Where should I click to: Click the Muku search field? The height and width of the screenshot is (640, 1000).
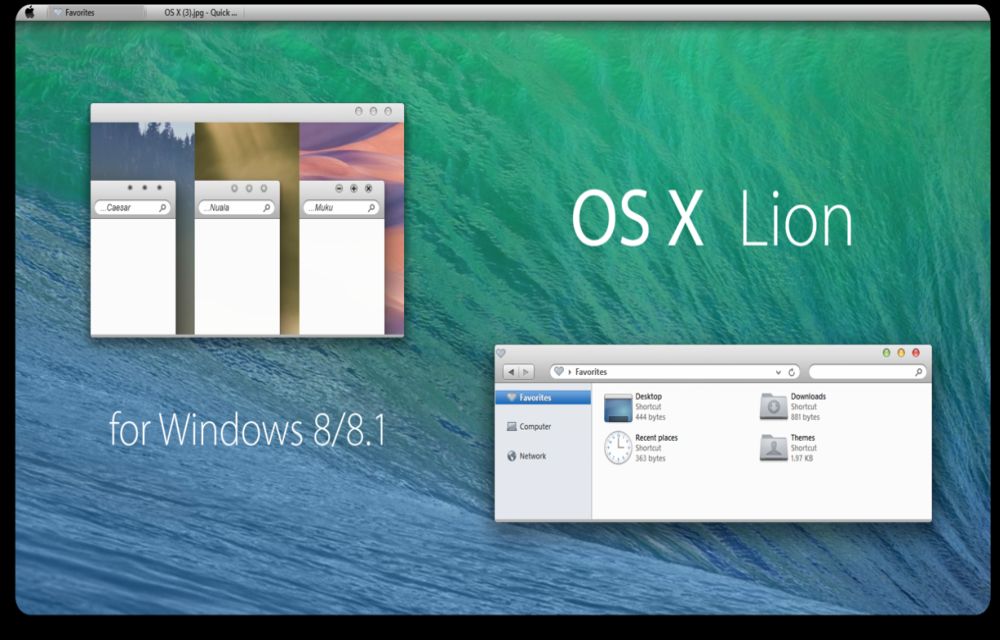[341, 208]
